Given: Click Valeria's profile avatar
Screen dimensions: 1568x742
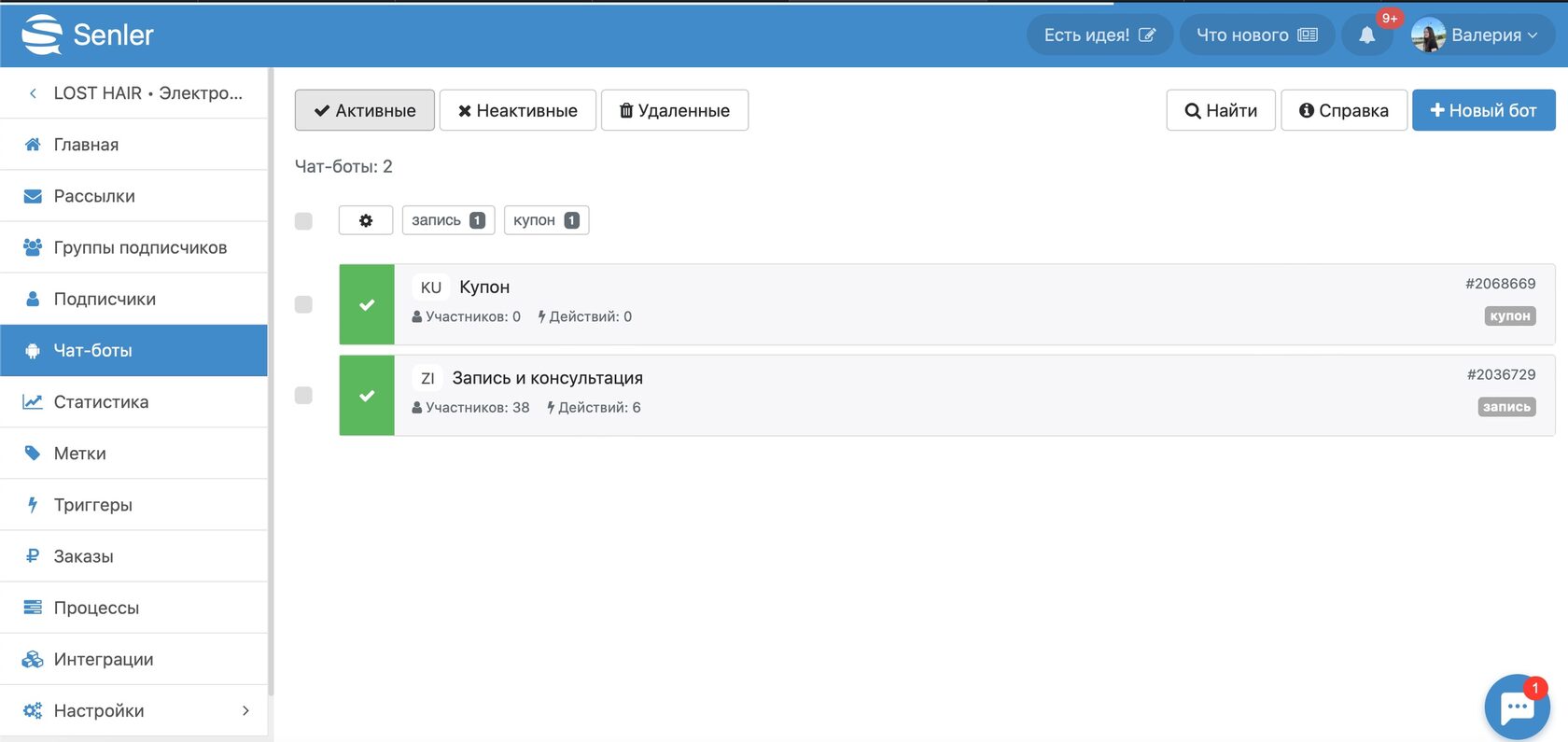Looking at the screenshot, I should tap(1428, 35).
